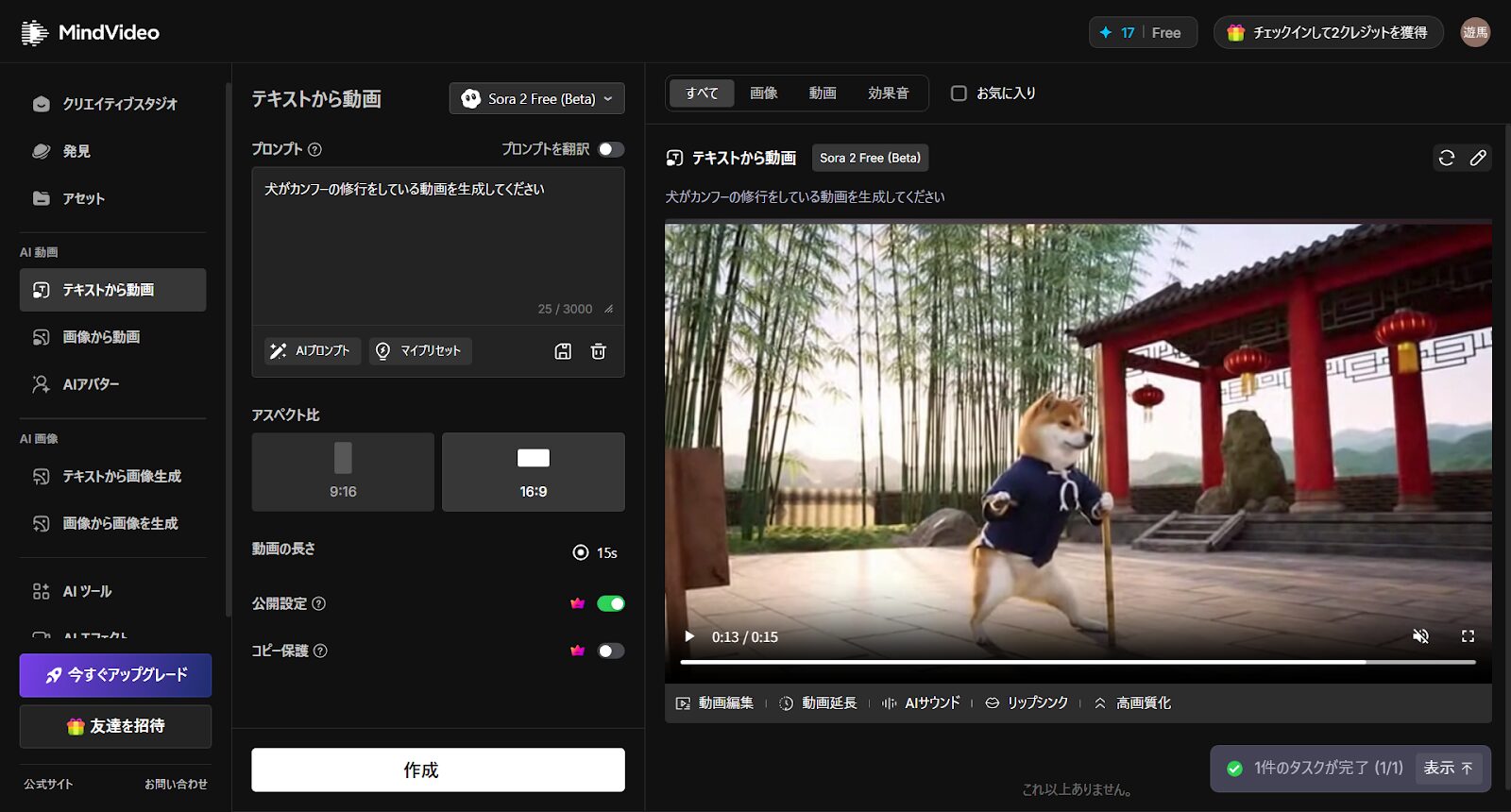Click the trash icon to clear prompt
The image size is (1511, 812).
coord(599,351)
